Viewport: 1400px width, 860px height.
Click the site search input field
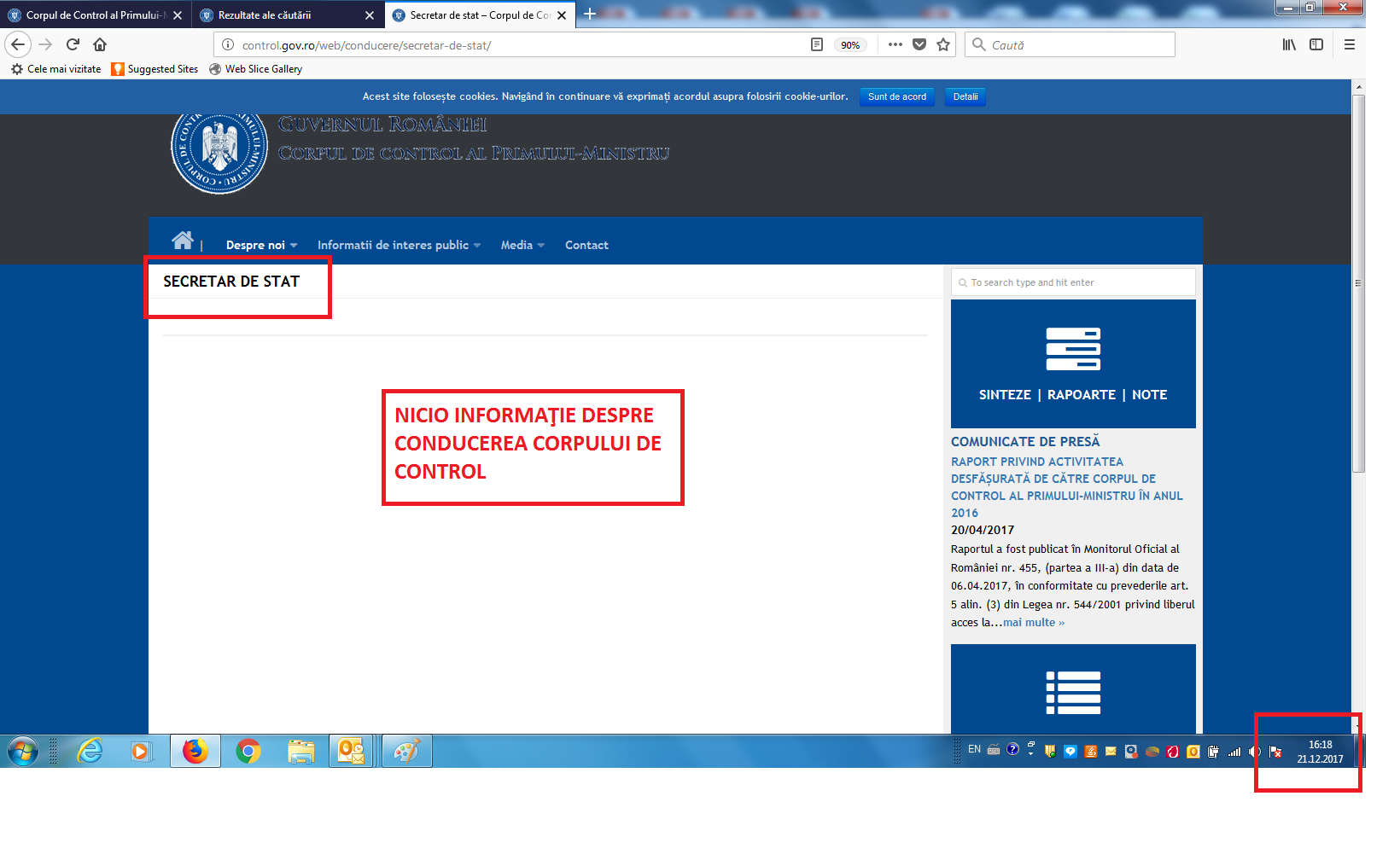coord(1073,282)
